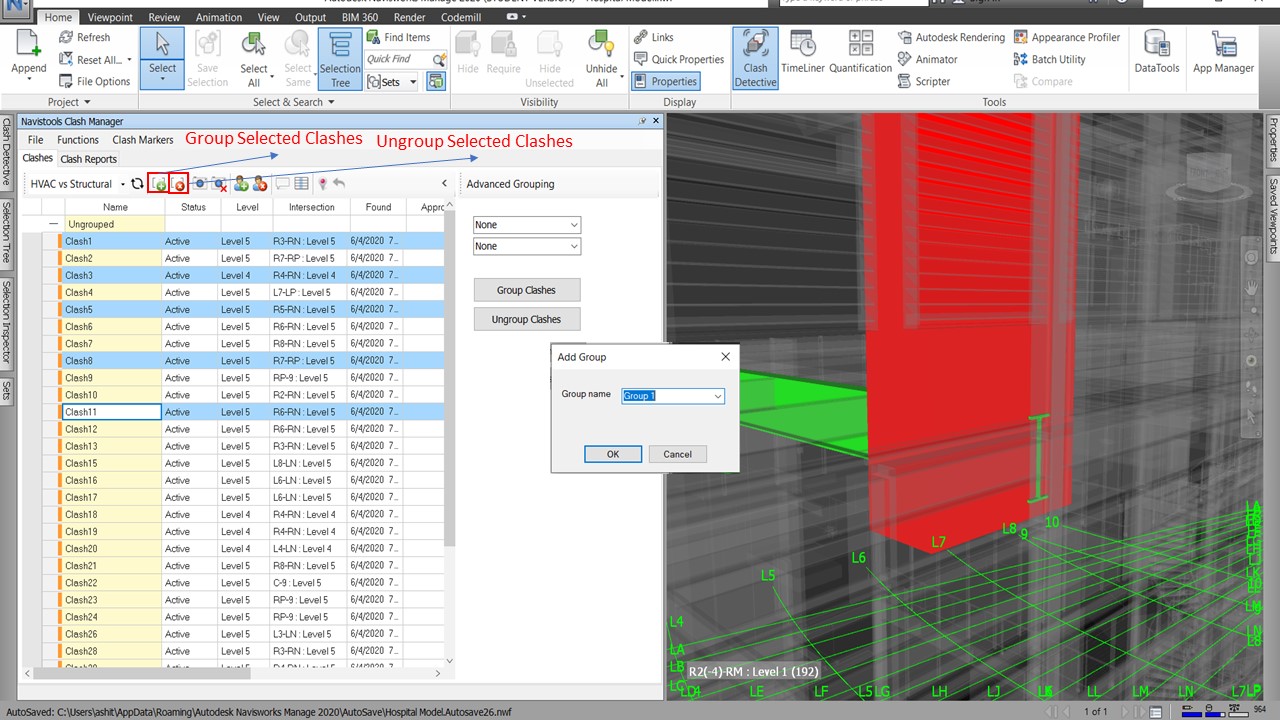The image size is (1280, 720).
Task: Click the Ungroup Clashes button
Action: click(x=526, y=319)
